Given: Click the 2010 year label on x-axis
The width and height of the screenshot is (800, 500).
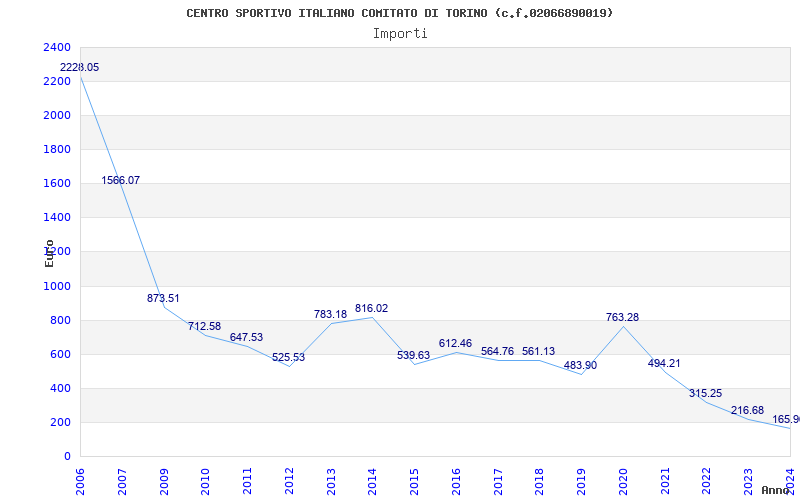Looking at the screenshot, I should tap(206, 482).
